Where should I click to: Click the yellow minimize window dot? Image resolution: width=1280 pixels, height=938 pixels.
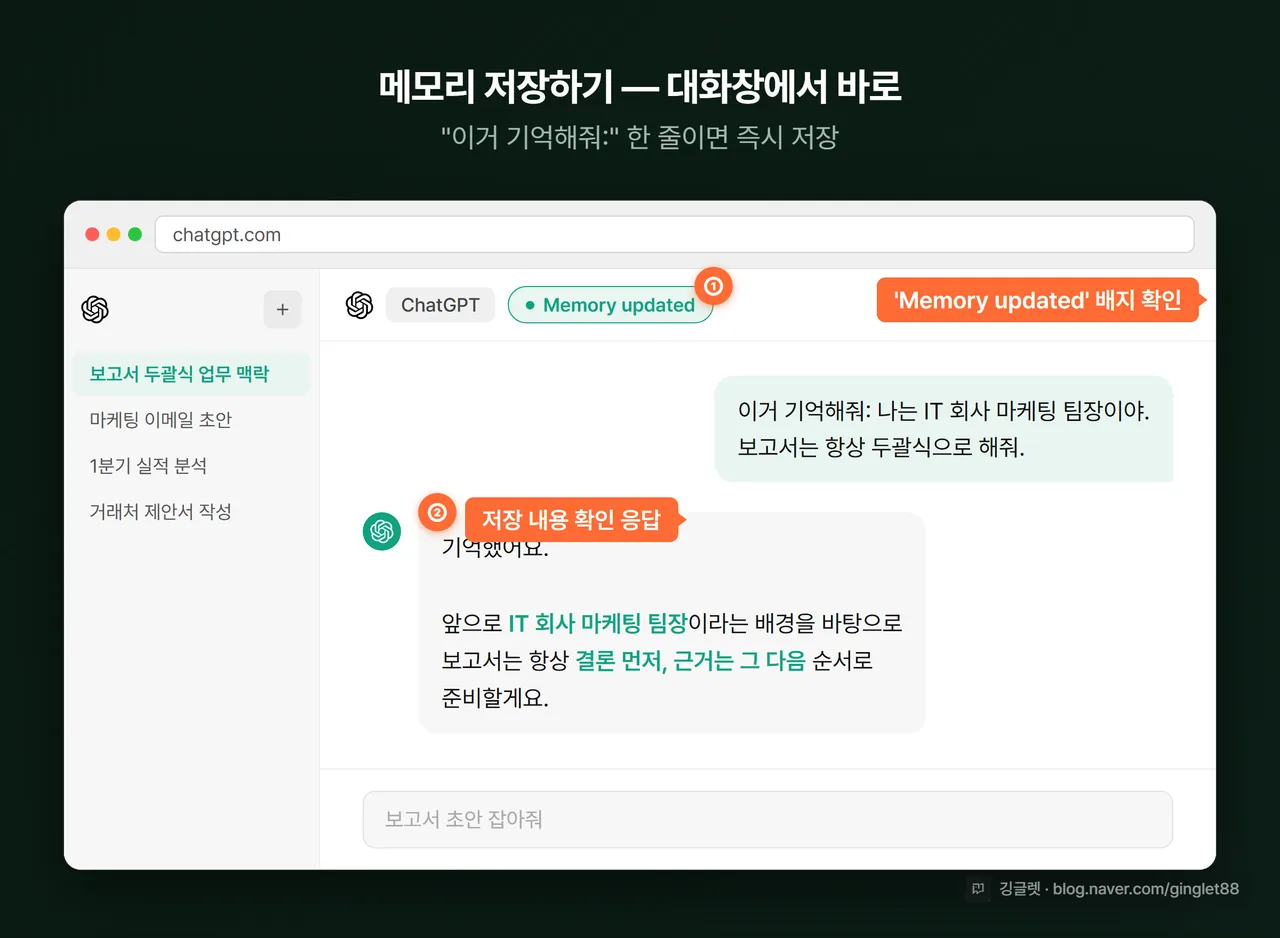(113, 235)
